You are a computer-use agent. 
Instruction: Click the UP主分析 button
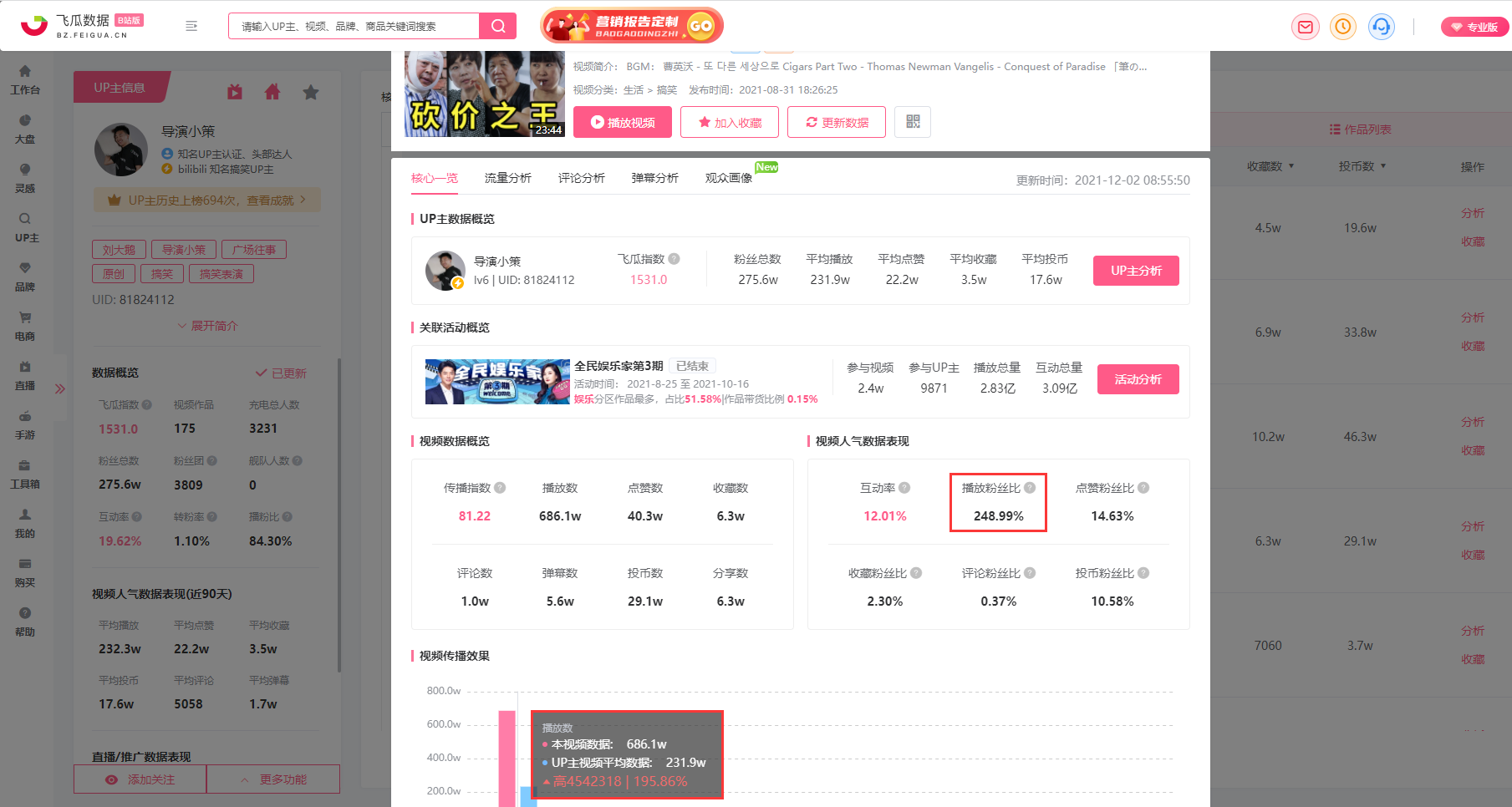point(1136,271)
